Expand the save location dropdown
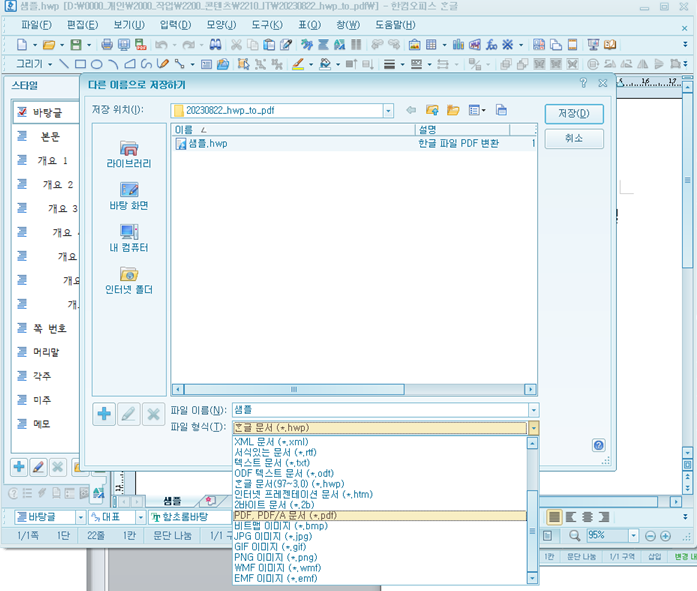 tap(388, 111)
